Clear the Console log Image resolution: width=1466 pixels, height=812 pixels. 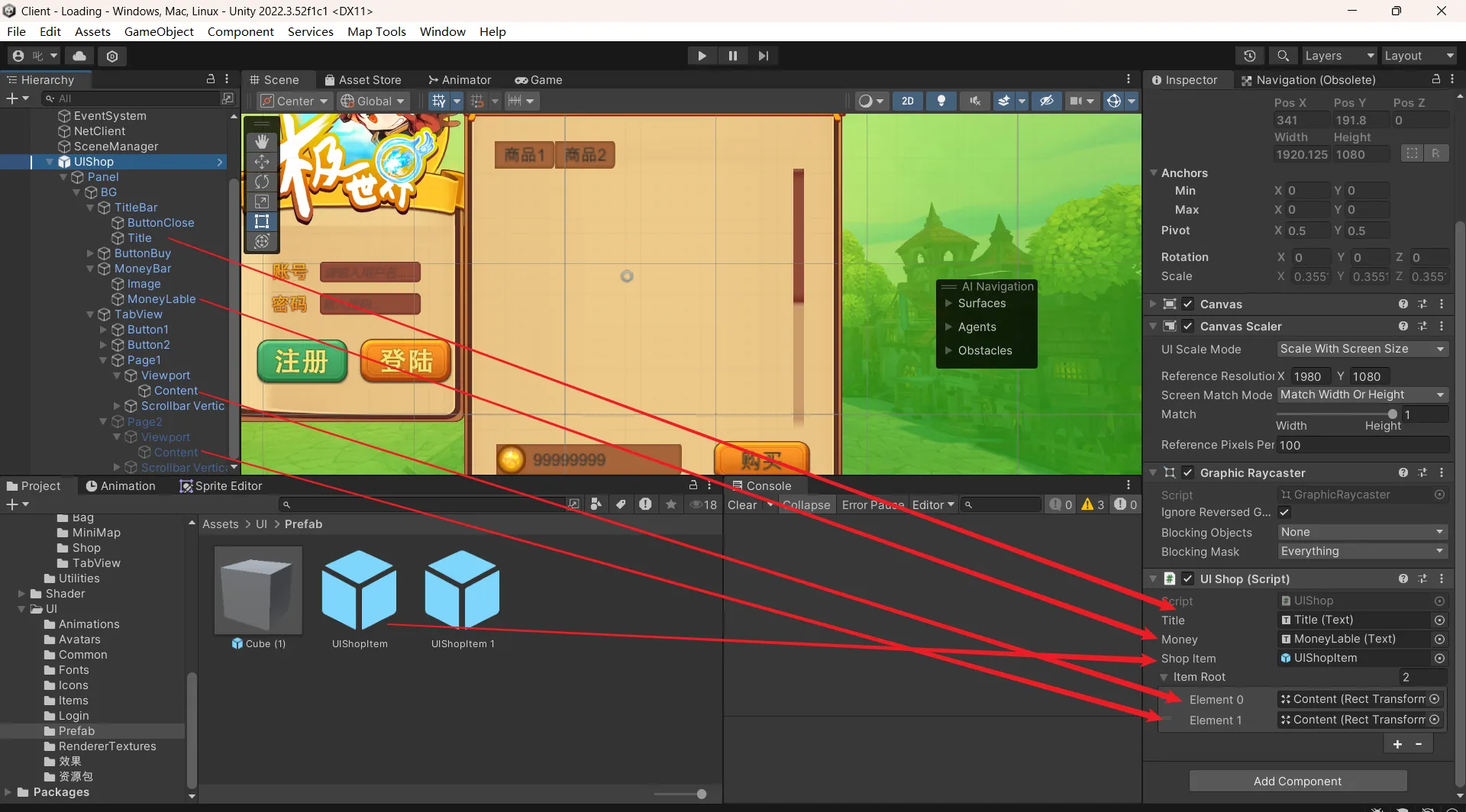741,504
